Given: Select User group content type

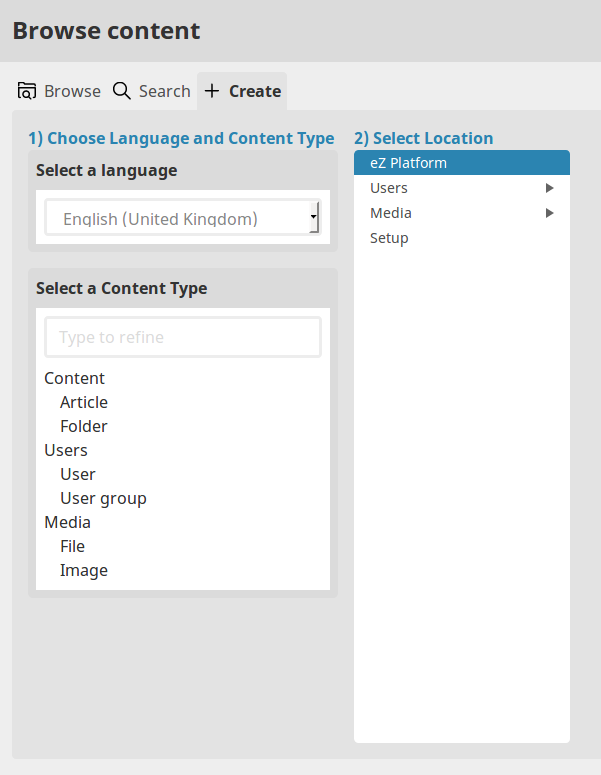Looking at the screenshot, I should 103,498.
